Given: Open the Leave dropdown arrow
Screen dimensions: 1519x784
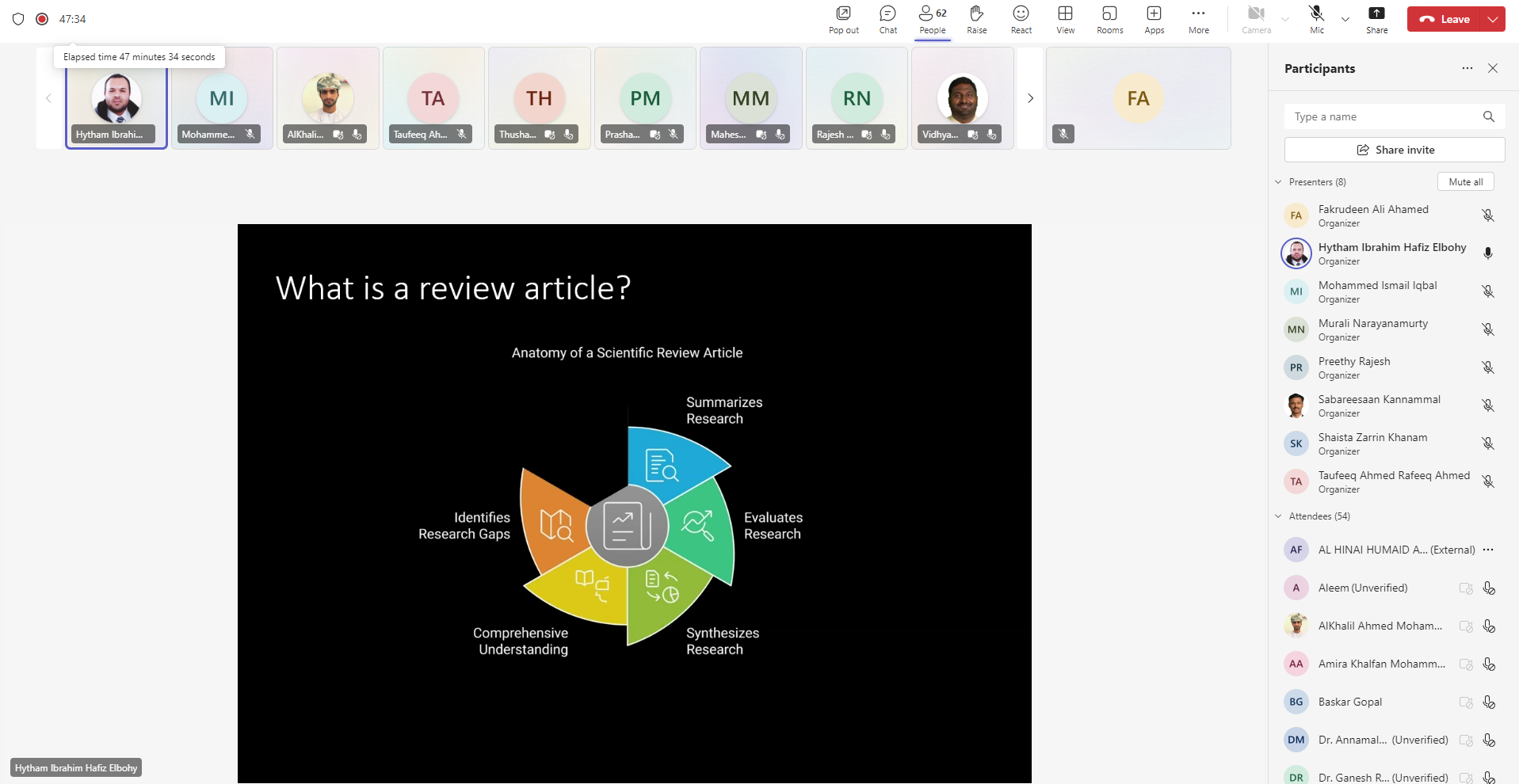Looking at the screenshot, I should click(x=1493, y=19).
